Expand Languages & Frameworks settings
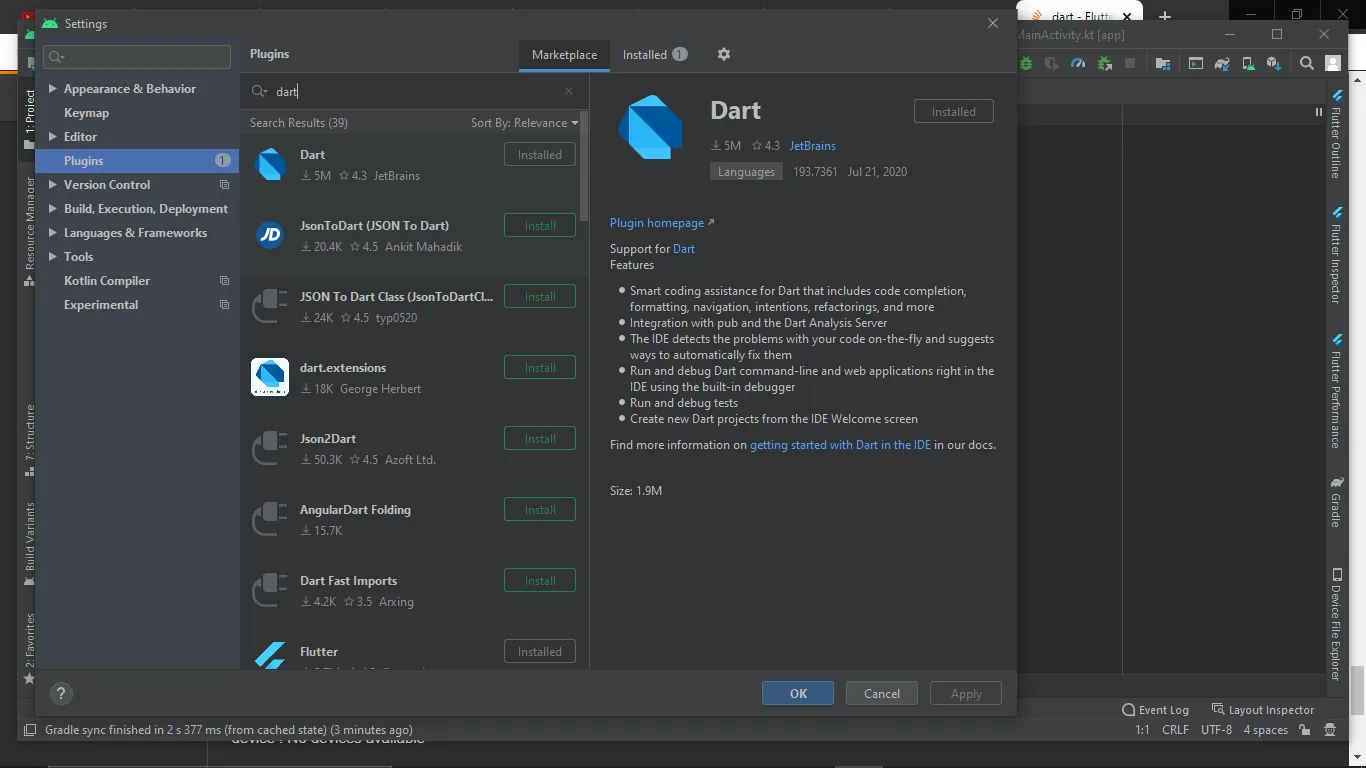Viewport: 1366px width, 768px height. (52, 233)
